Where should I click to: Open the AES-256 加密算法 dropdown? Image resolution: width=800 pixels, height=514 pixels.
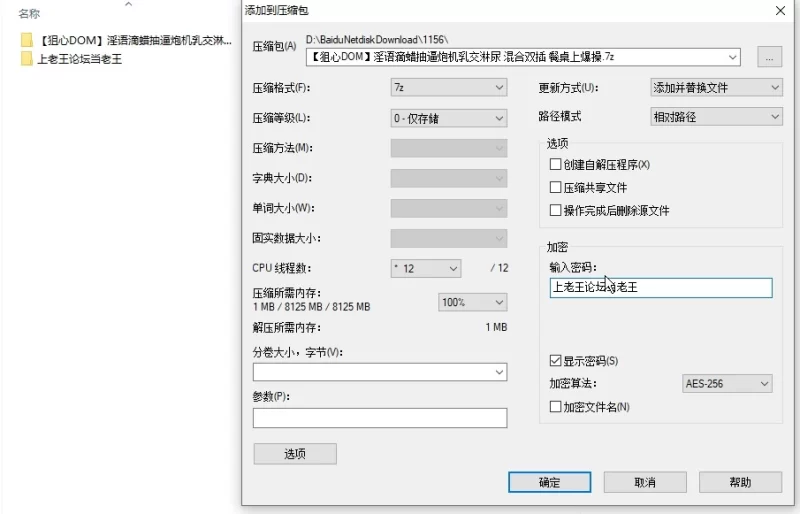pyautogui.click(x=727, y=384)
